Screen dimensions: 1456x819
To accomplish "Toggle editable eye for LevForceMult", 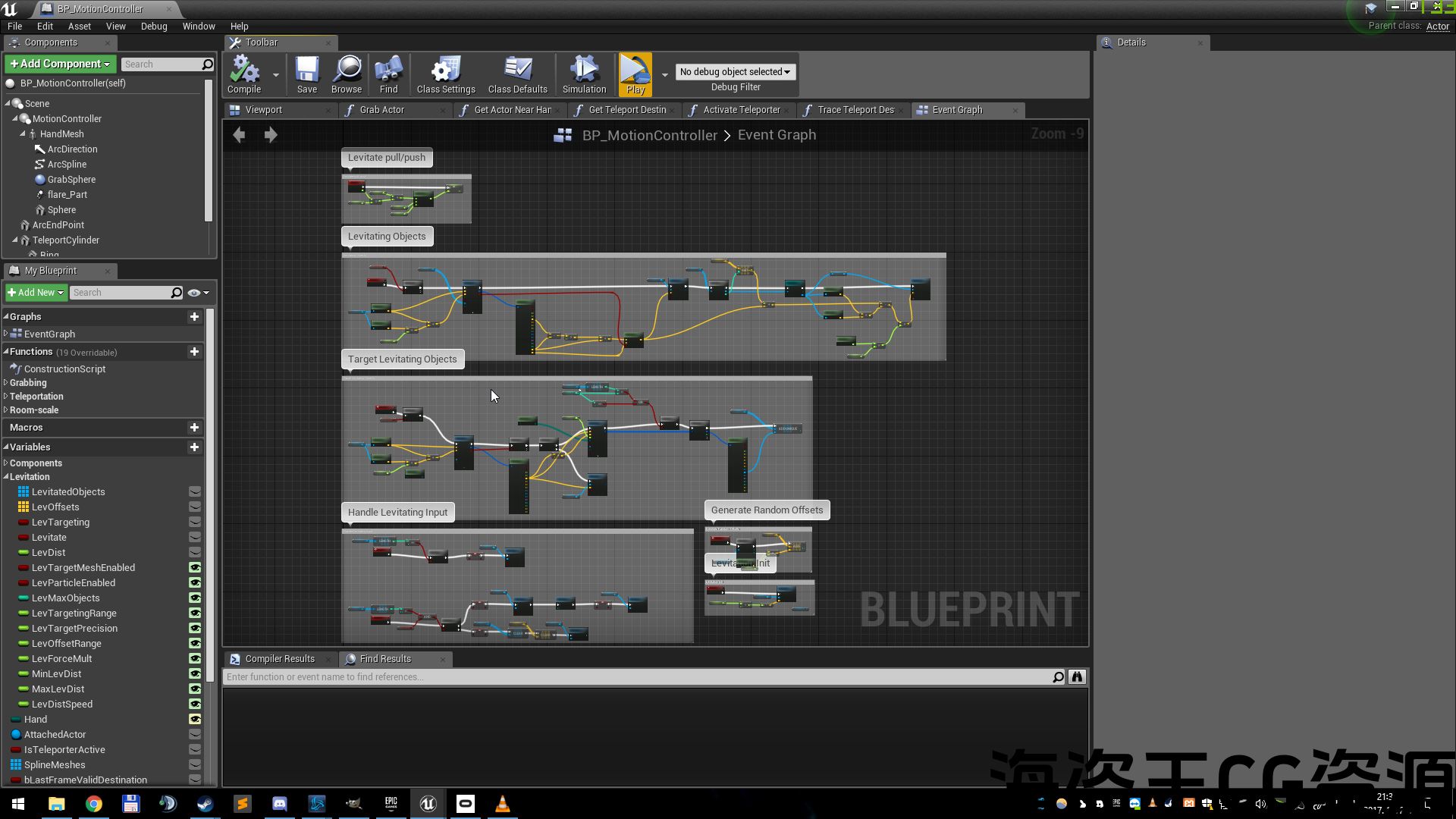I will pyautogui.click(x=195, y=659).
